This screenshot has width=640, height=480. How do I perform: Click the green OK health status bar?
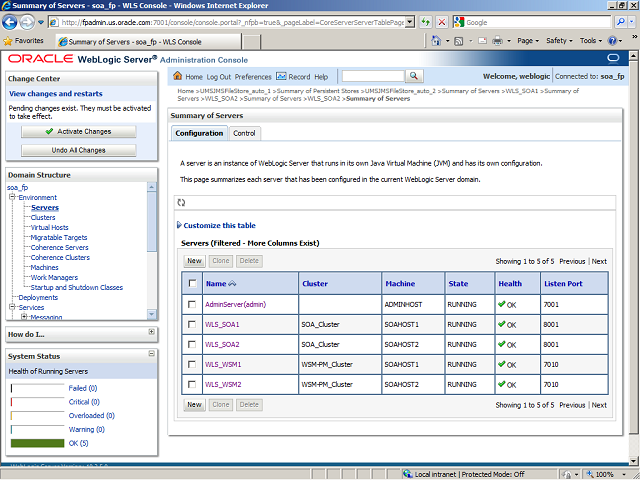[37, 442]
